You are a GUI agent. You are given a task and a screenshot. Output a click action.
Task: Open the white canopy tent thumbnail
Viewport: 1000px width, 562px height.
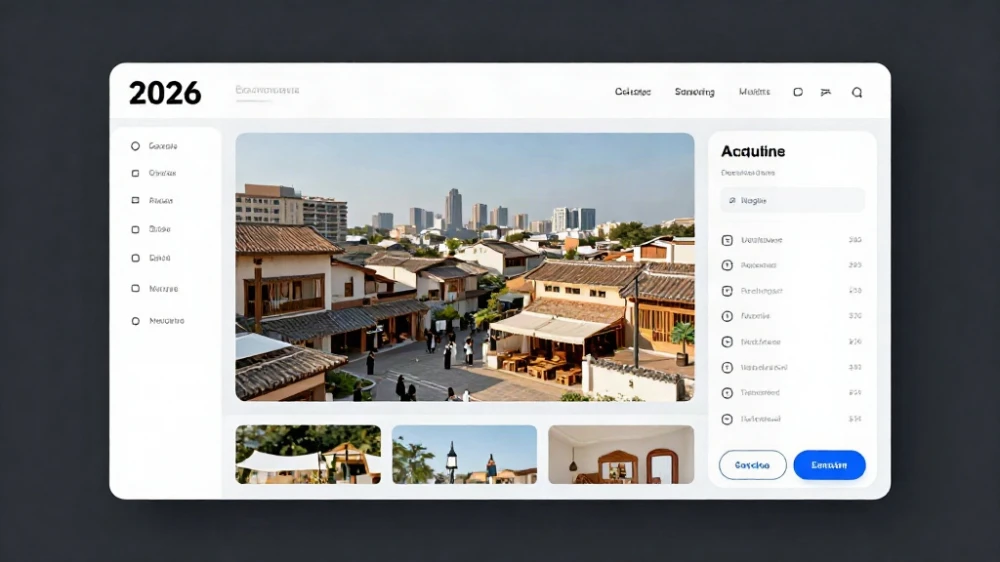click(308, 454)
